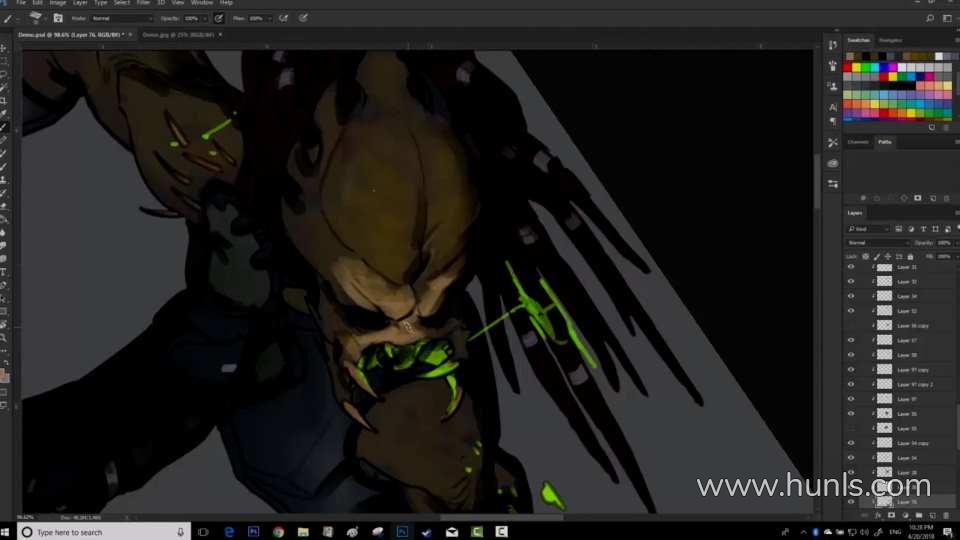The image size is (960, 540).
Task: Open the layer blend mode dropdown
Action: pyautogui.click(x=878, y=243)
